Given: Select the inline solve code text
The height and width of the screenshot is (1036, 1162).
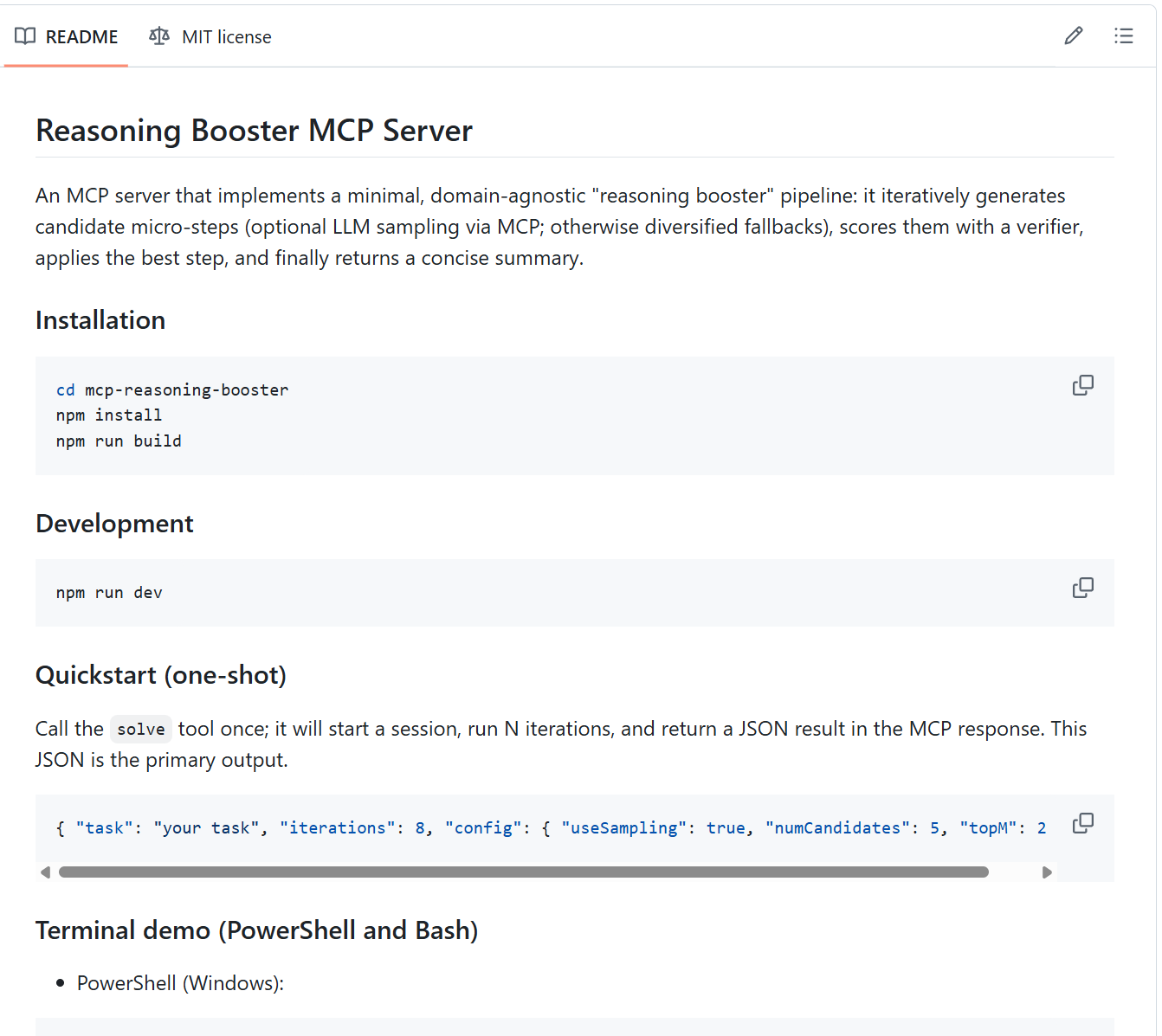Looking at the screenshot, I should tap(140, 729).
